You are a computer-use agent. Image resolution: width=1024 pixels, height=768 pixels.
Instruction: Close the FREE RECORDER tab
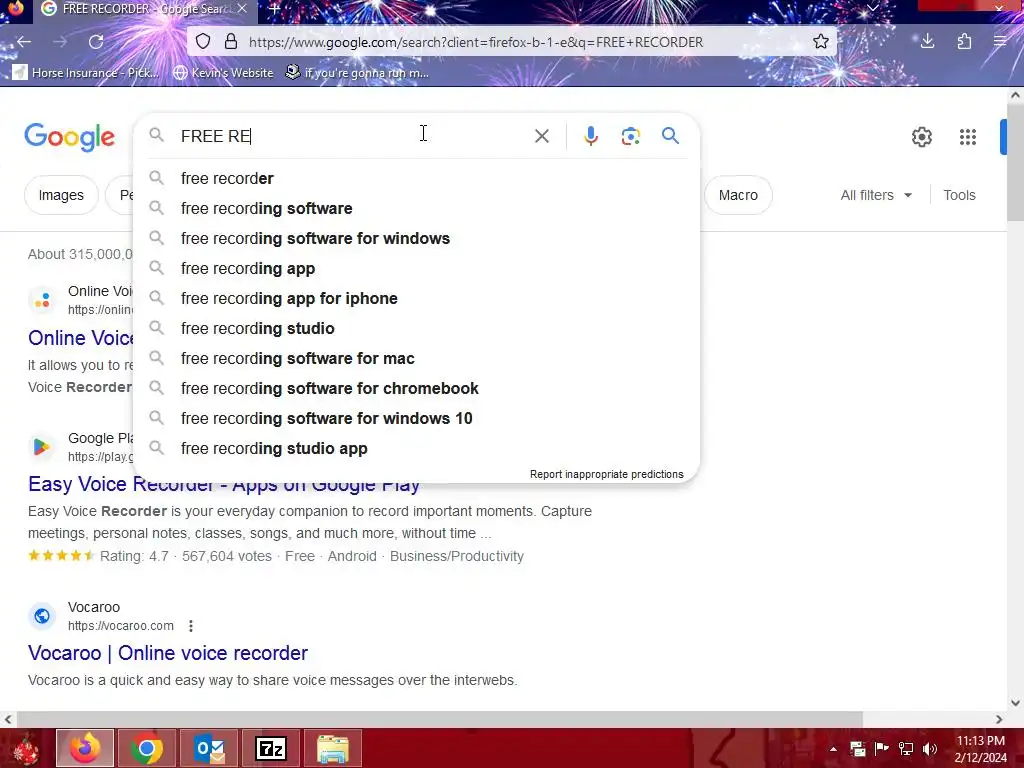click(x=242, y=8)
